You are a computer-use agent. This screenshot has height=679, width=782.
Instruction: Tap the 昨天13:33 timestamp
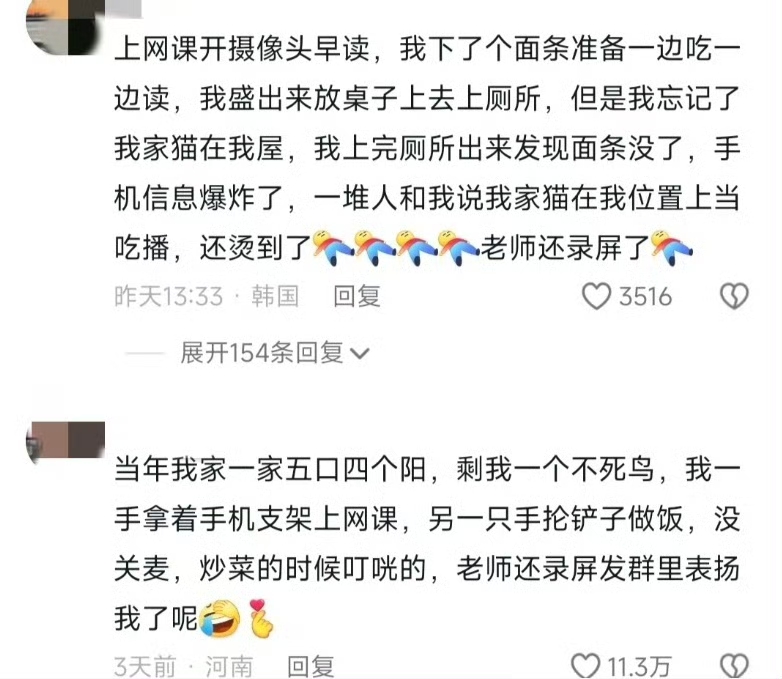(x=169, y=296)
